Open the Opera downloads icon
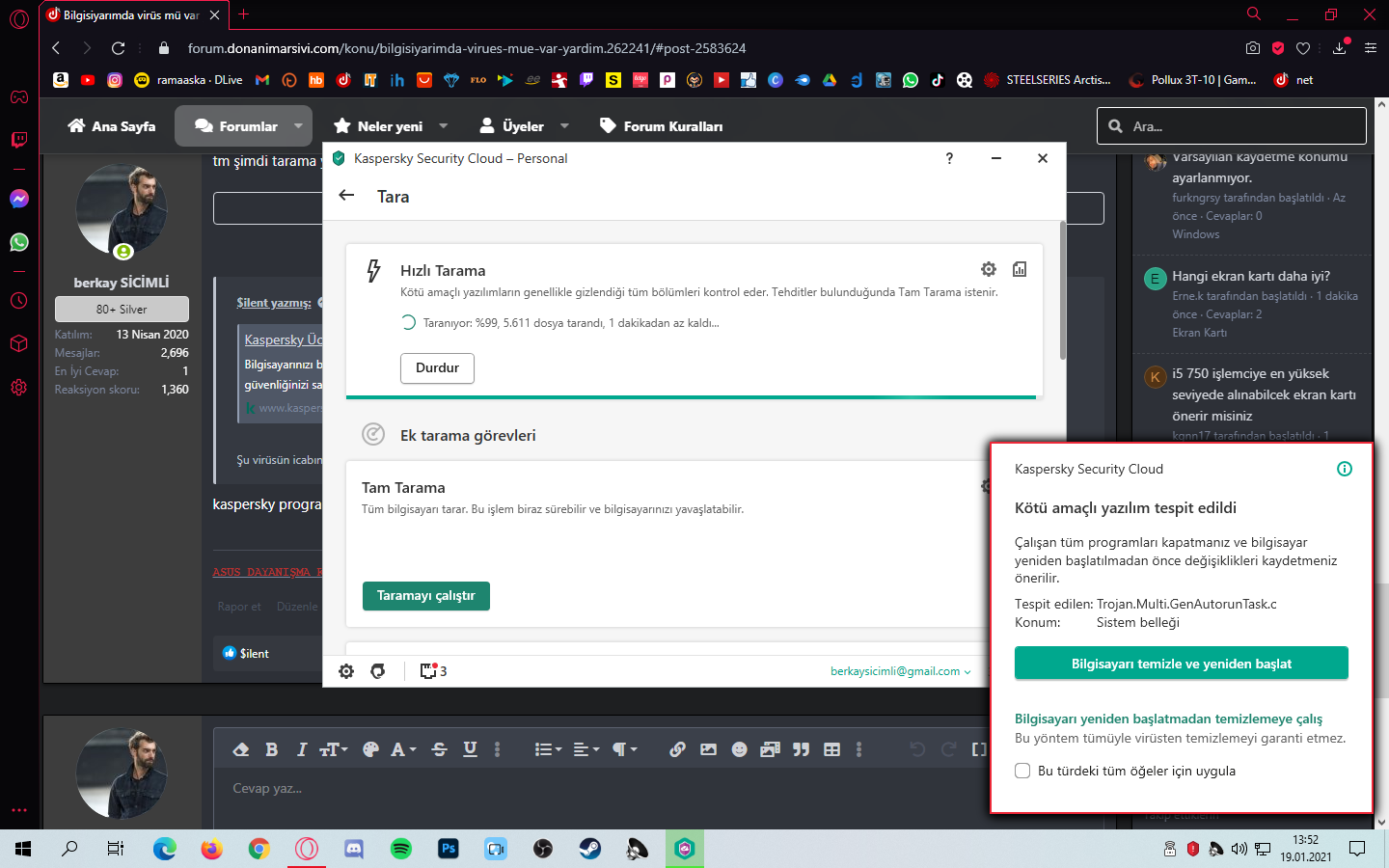Viewport: 1389px width, 868px height. [1340, 48]
